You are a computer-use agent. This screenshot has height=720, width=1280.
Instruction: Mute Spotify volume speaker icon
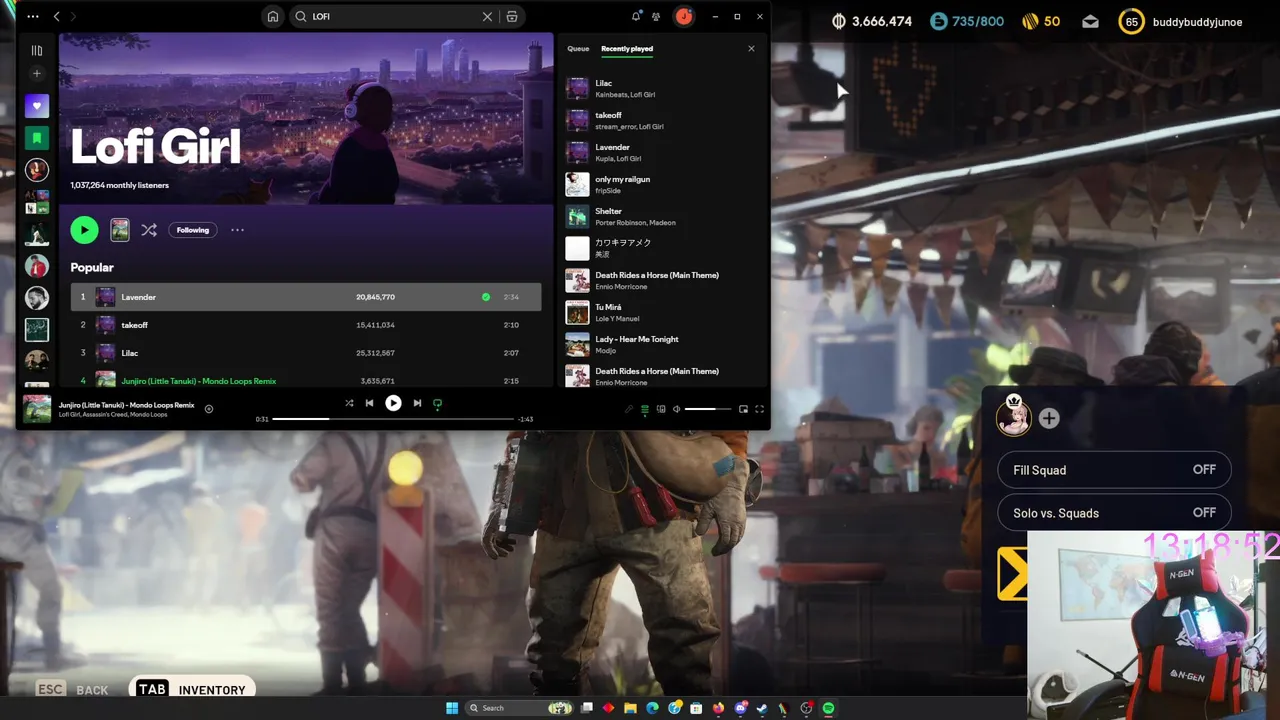pyautogui.click(x=677, y=409)
